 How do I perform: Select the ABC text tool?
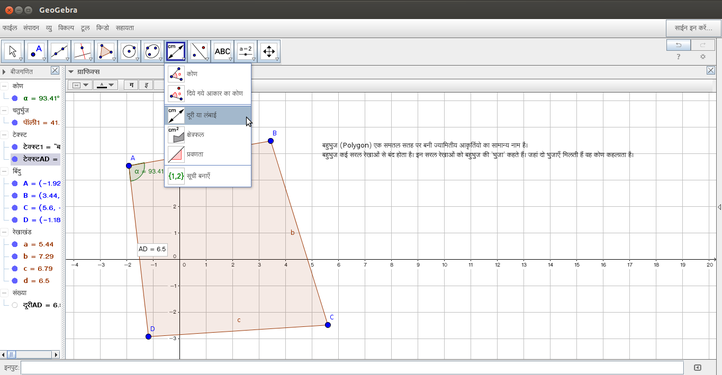point(222,52)
